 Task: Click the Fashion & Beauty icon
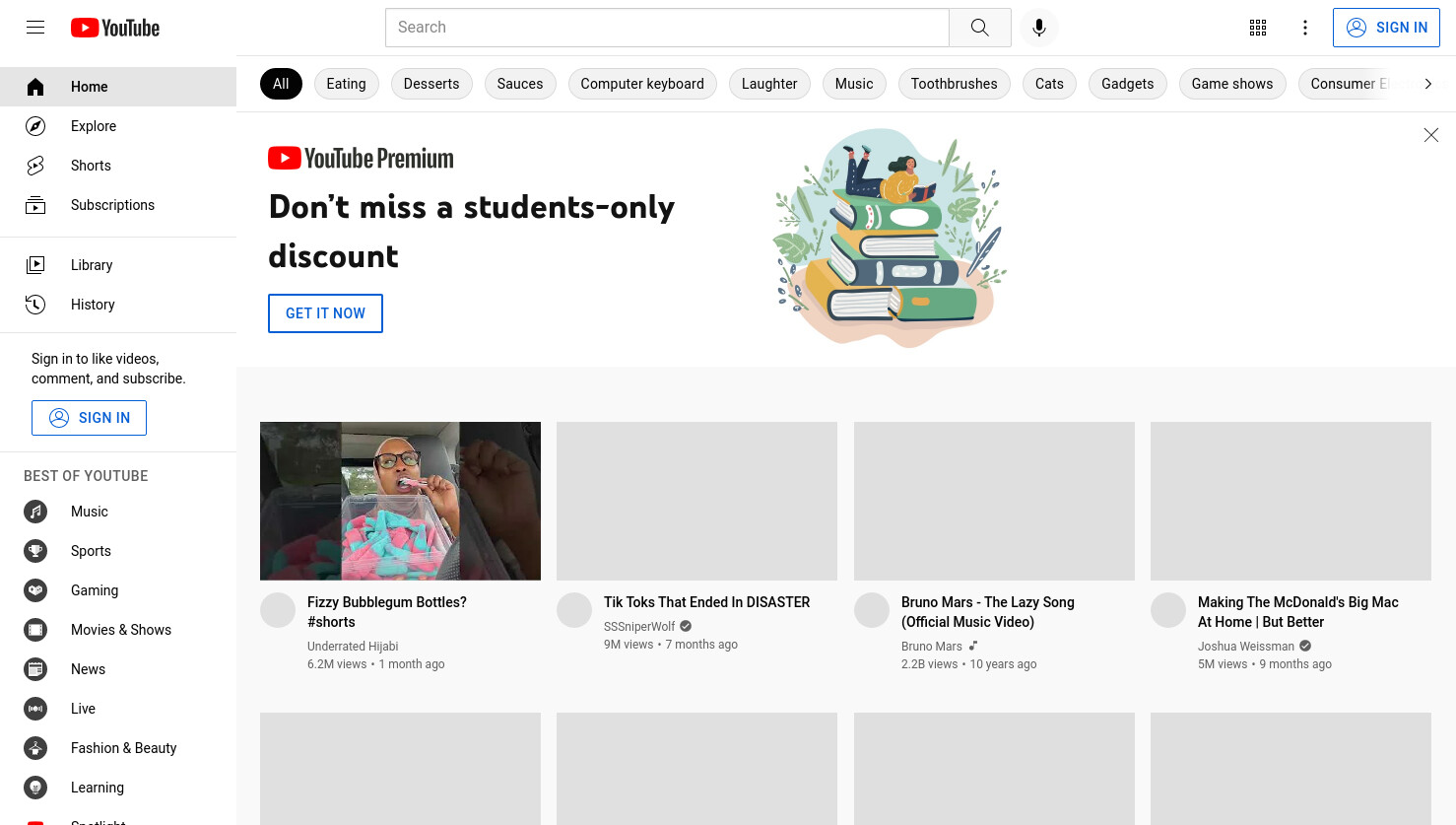click(35, 748)
